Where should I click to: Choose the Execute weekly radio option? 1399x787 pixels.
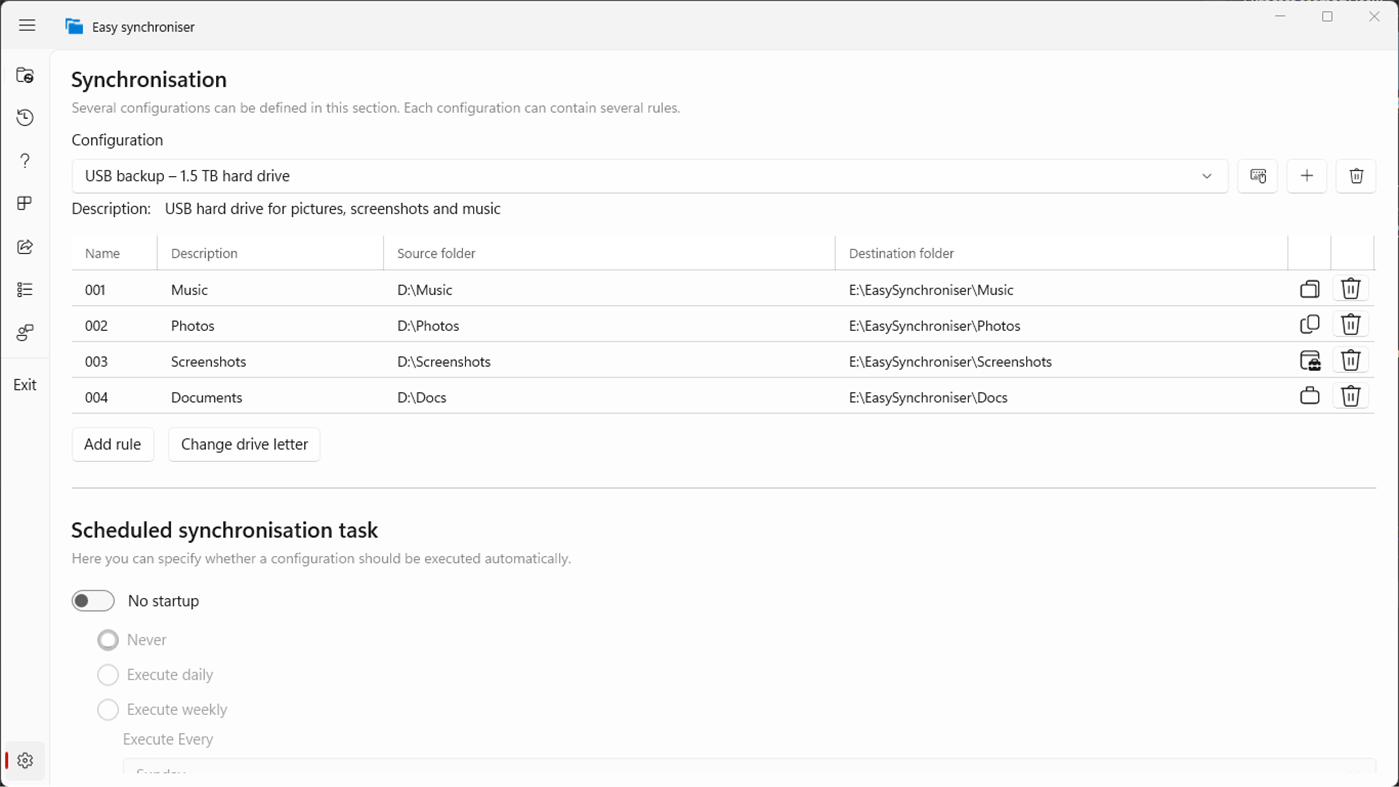pos(108,710)
